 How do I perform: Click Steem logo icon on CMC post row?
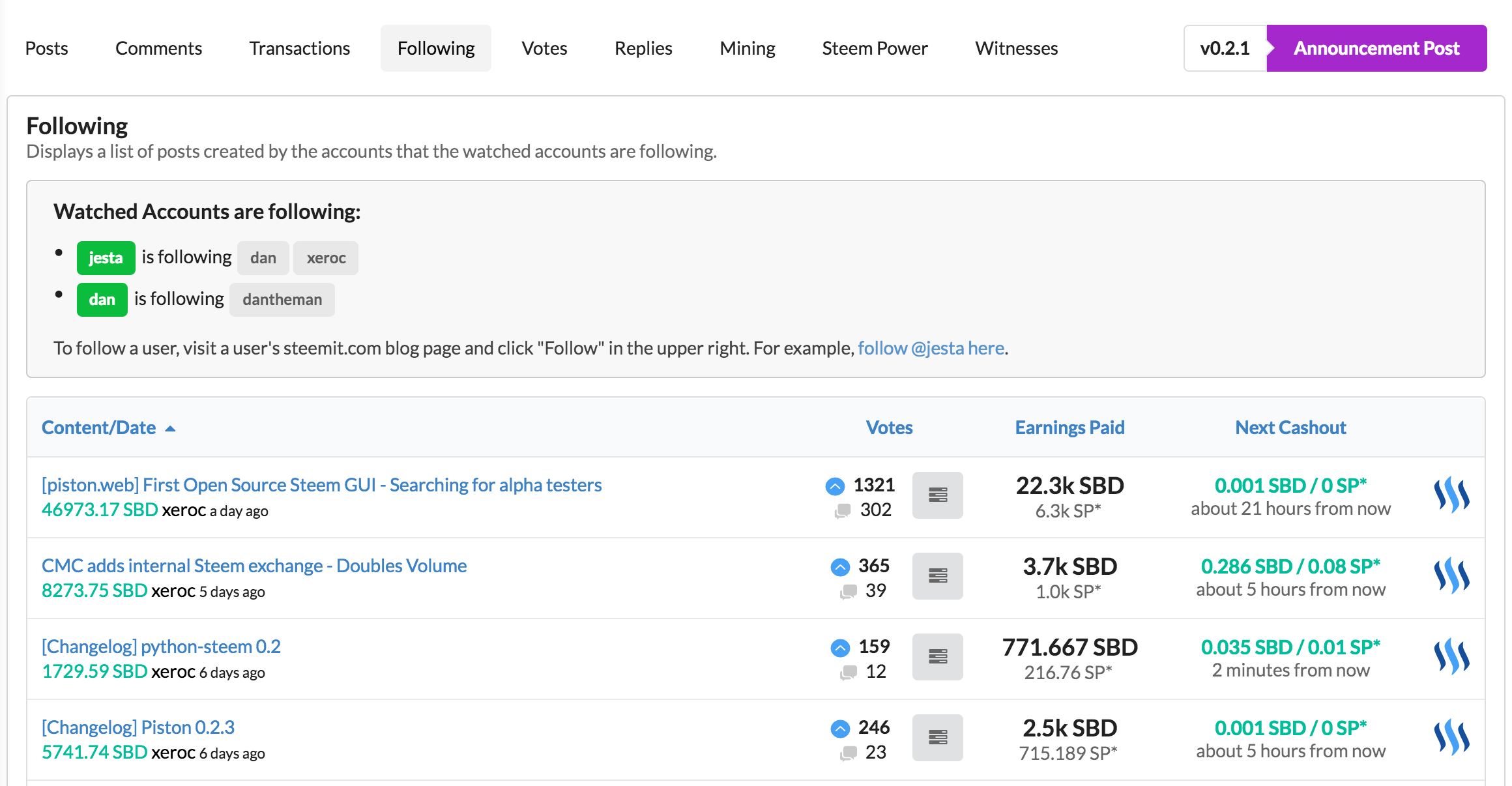(1451, 576)
